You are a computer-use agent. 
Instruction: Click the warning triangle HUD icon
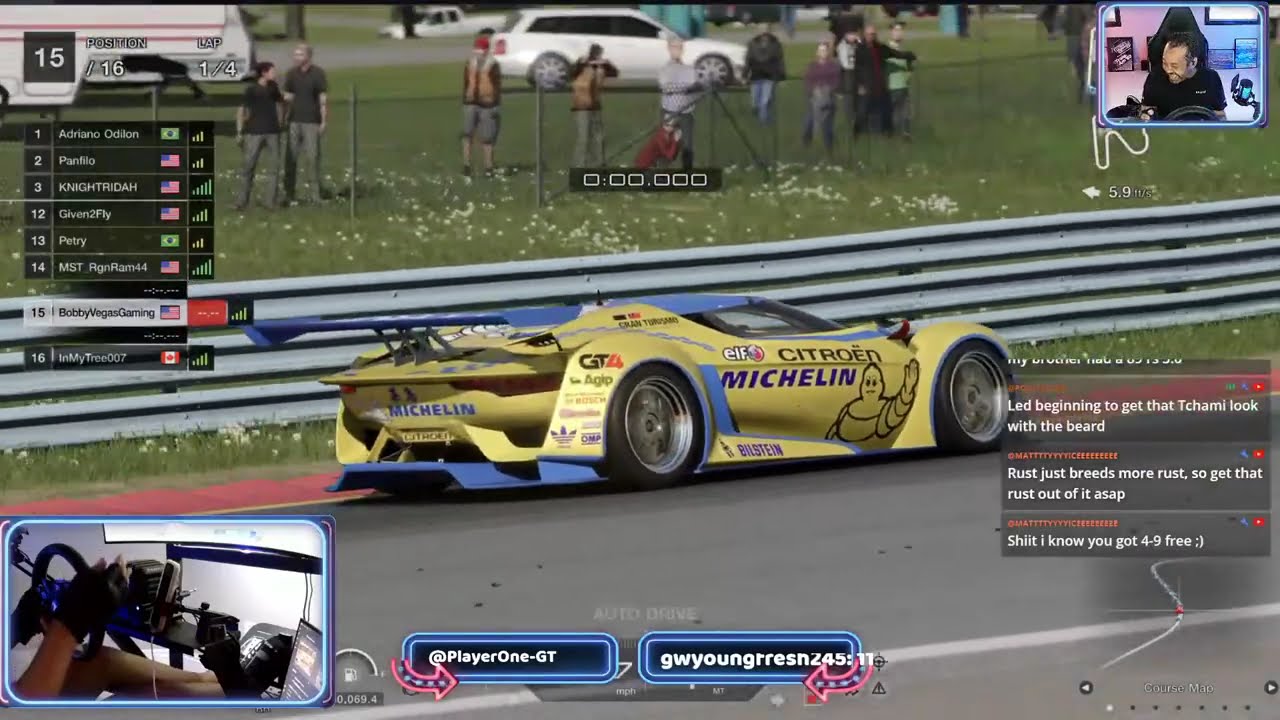tap(878, 688)
